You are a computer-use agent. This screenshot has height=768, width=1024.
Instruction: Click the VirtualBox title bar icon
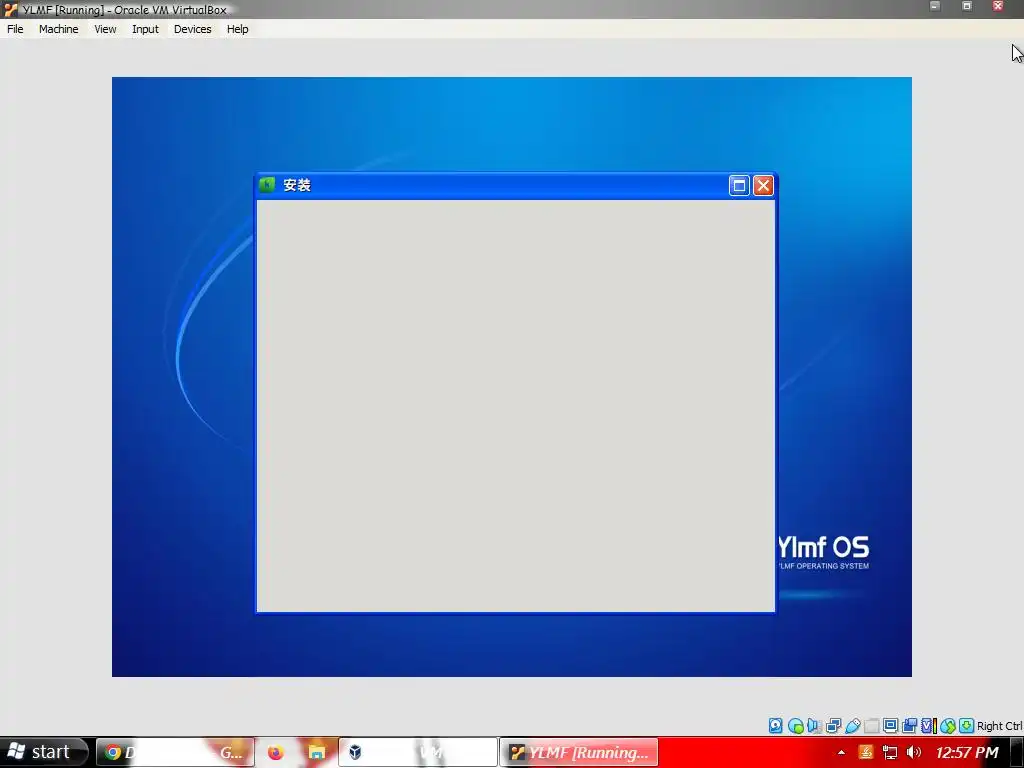tap(10, 10)
